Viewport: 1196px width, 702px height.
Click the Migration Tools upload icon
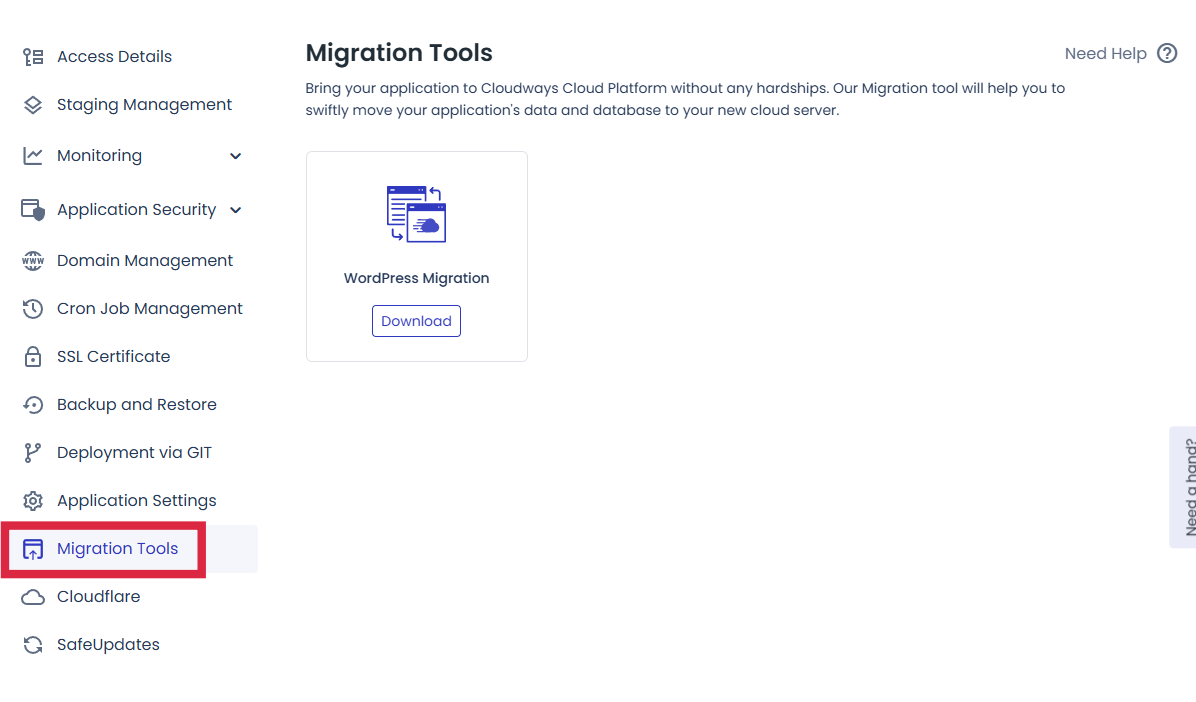click(33, 549)
